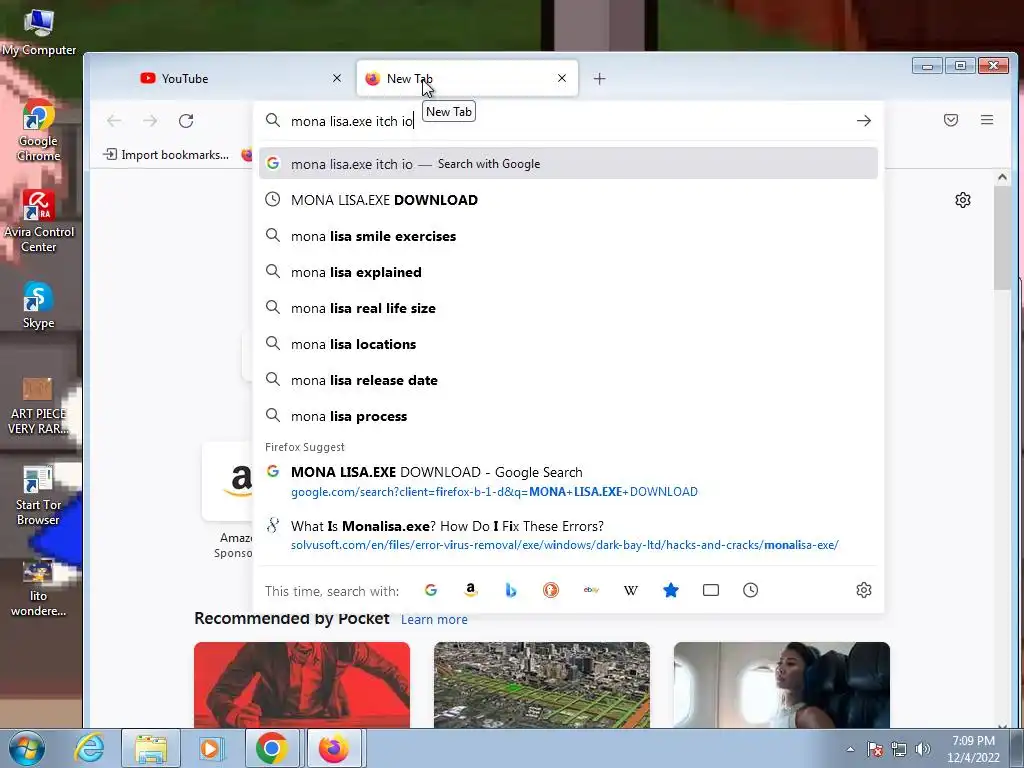Close the New Tab tab

[562, 78]
